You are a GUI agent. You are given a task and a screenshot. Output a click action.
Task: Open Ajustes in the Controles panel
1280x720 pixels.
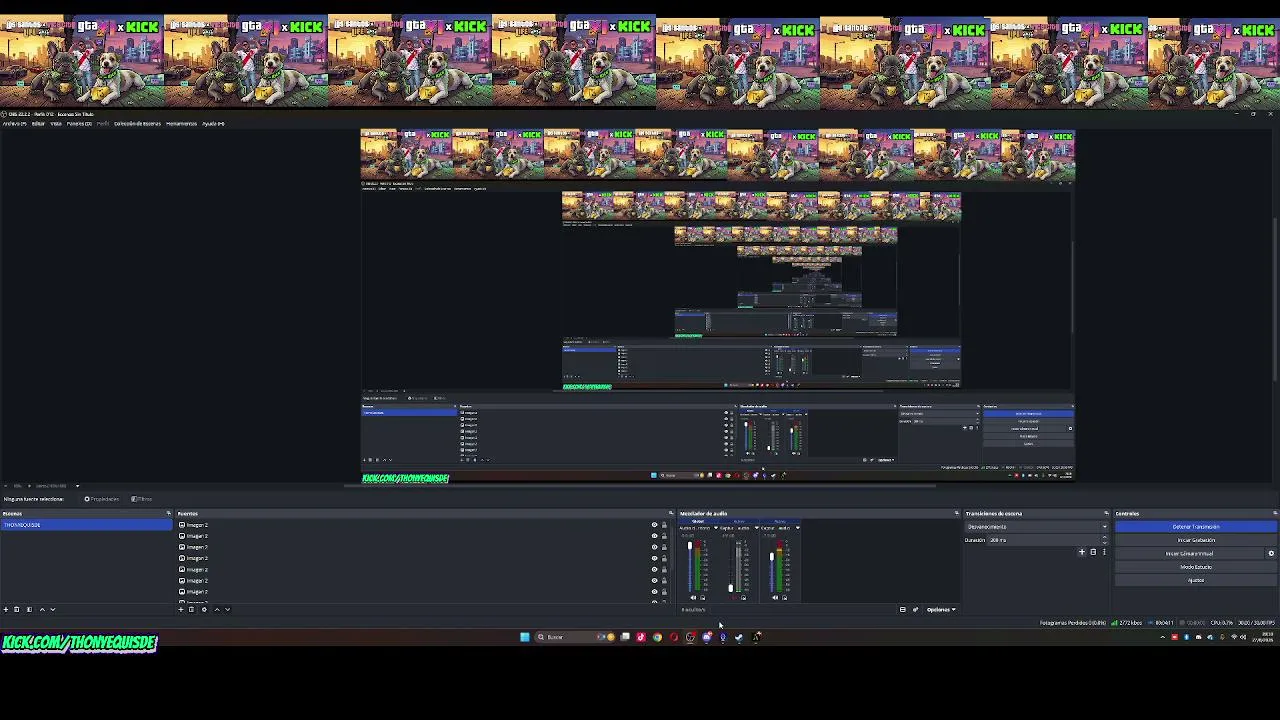pyautogui.click(x=1196, y=580)
